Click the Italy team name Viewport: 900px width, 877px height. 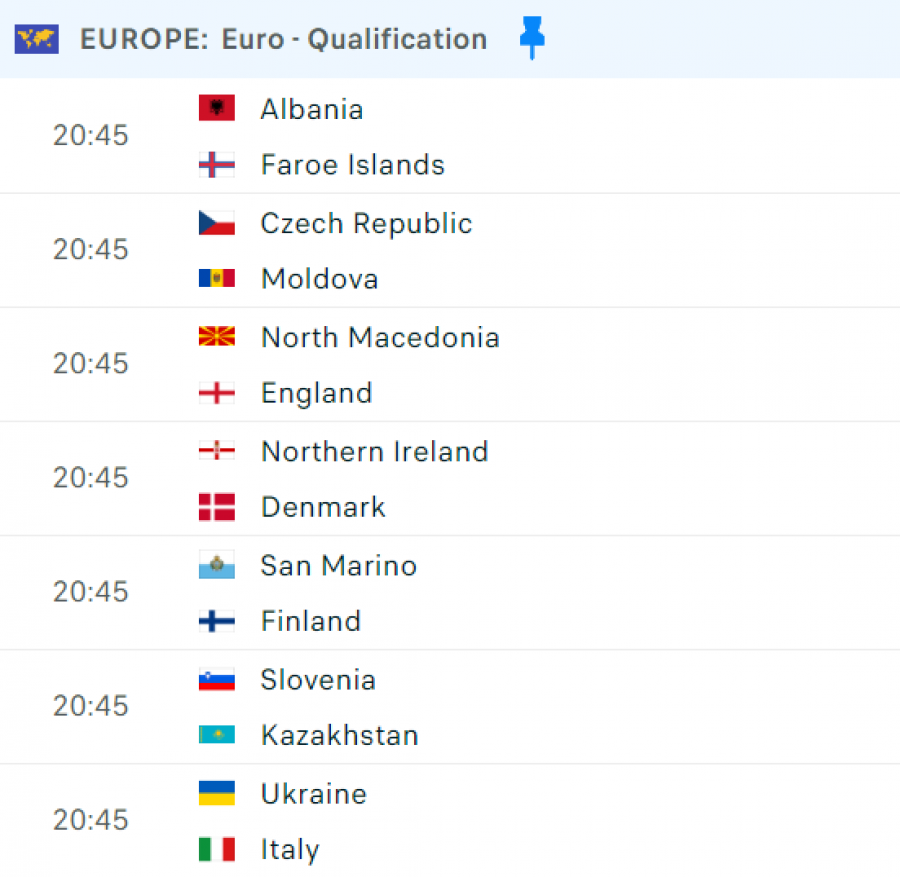(290, 849)
